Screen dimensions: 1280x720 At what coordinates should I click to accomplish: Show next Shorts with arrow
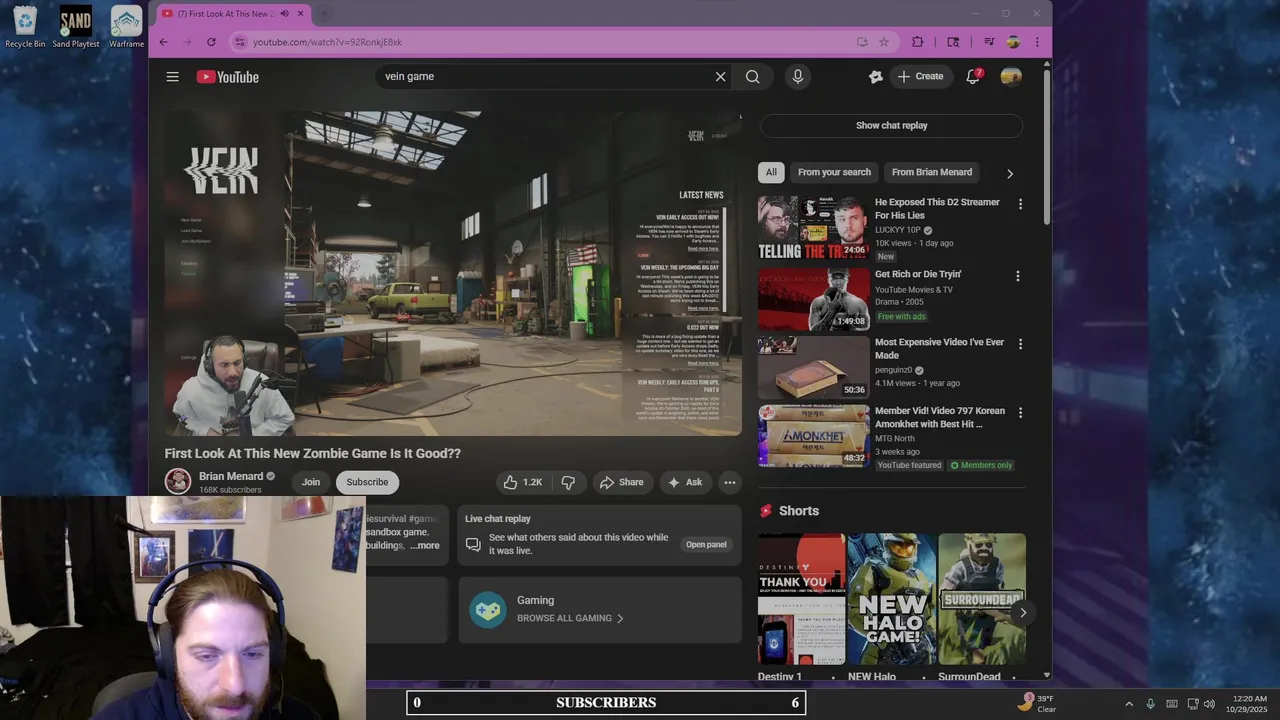click(x=1022, y=613)
